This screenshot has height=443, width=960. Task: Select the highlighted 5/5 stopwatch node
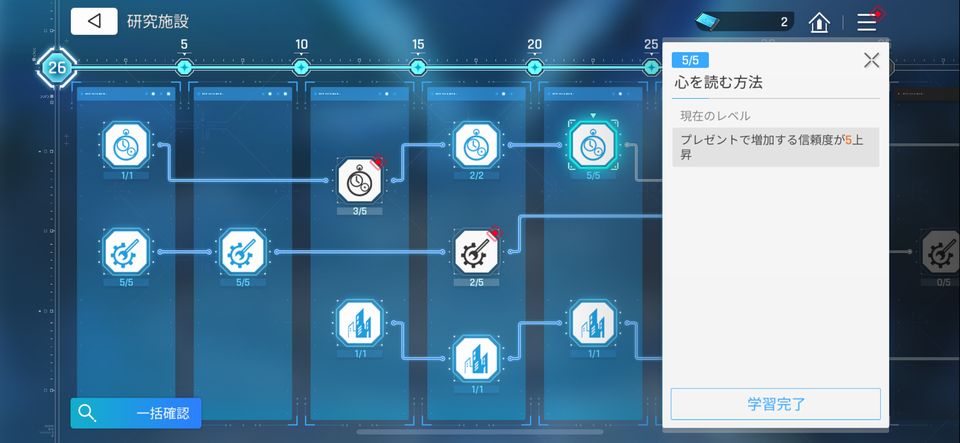(593, 145)
